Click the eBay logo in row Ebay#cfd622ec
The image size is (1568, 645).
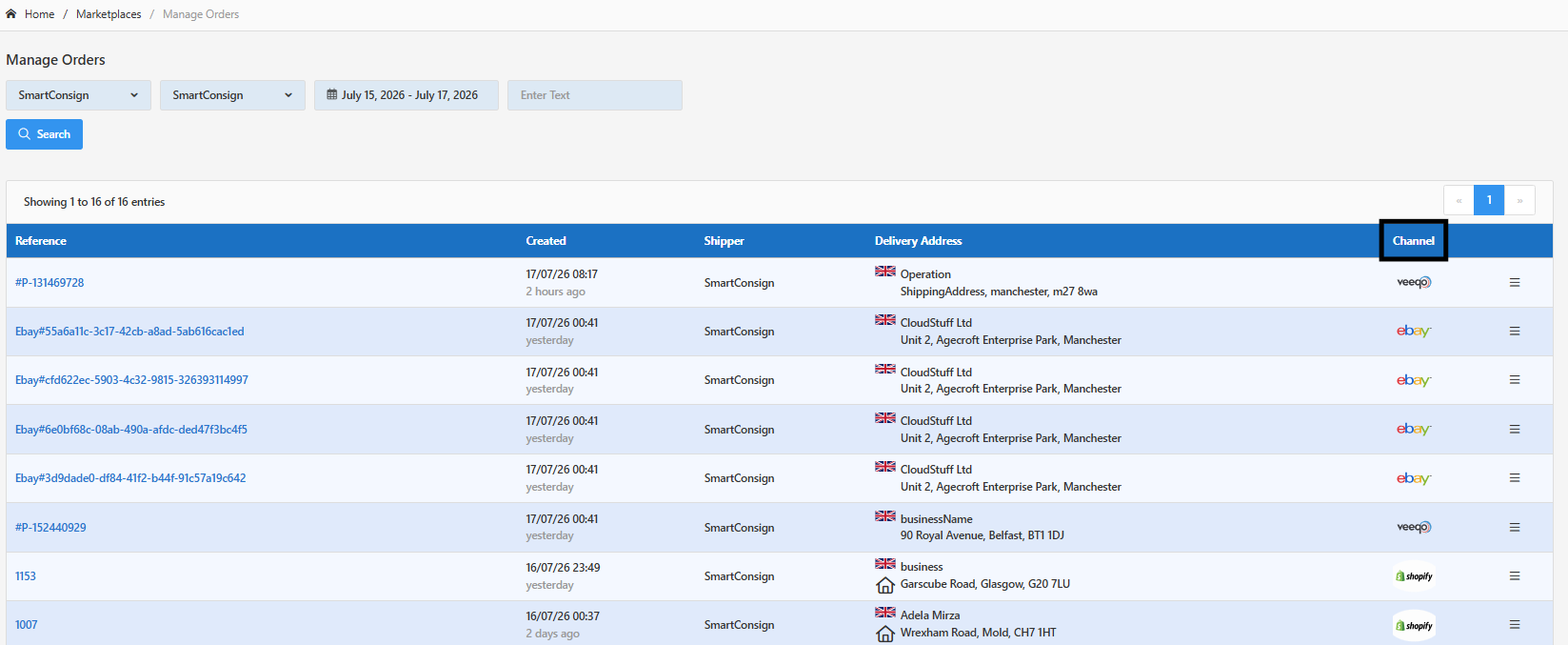(x=1414, y=380)
